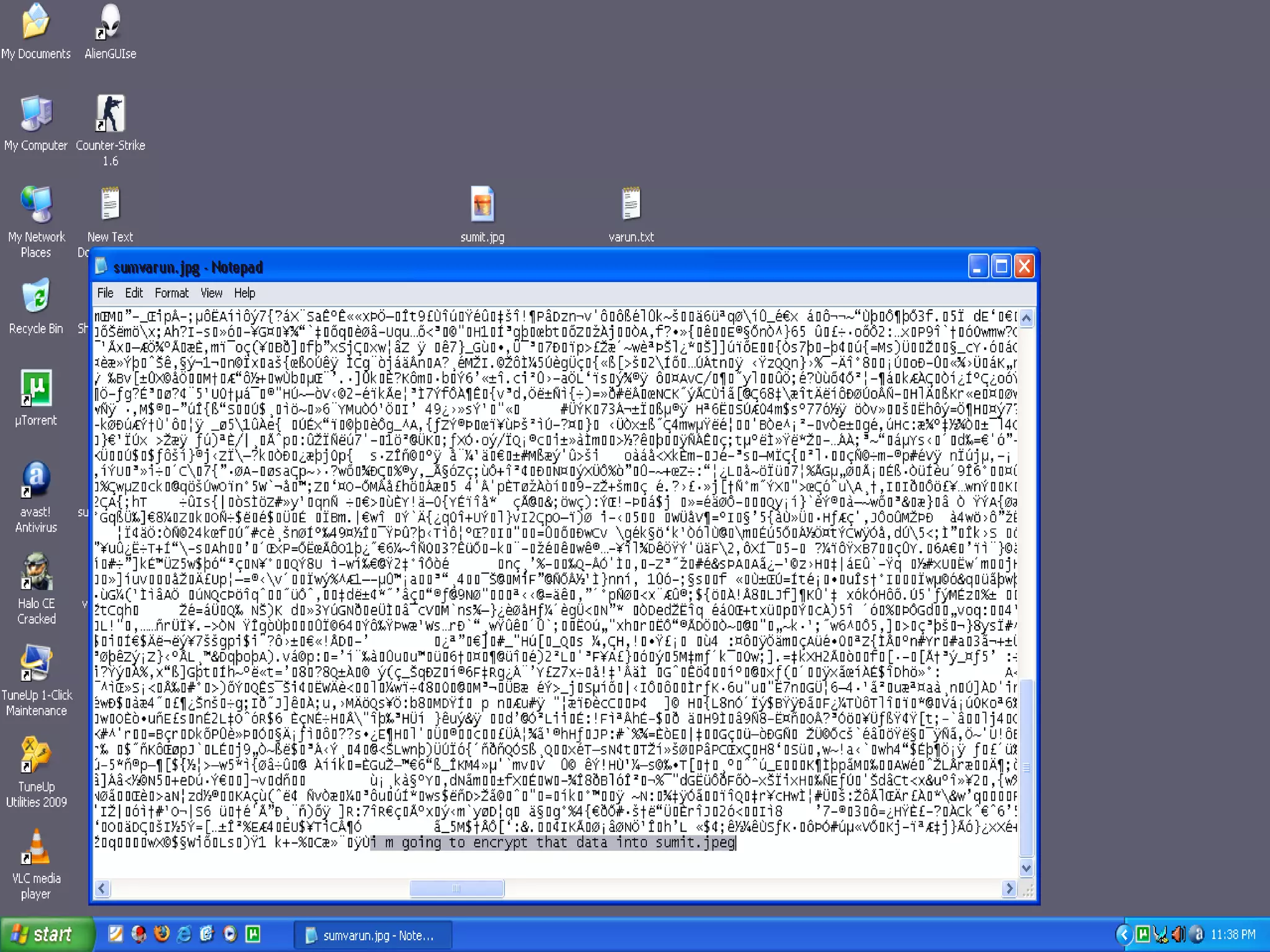Viewport: 1270px width, 952px height.
Task: Open the Edit menu
Action: tap(133, 293)
